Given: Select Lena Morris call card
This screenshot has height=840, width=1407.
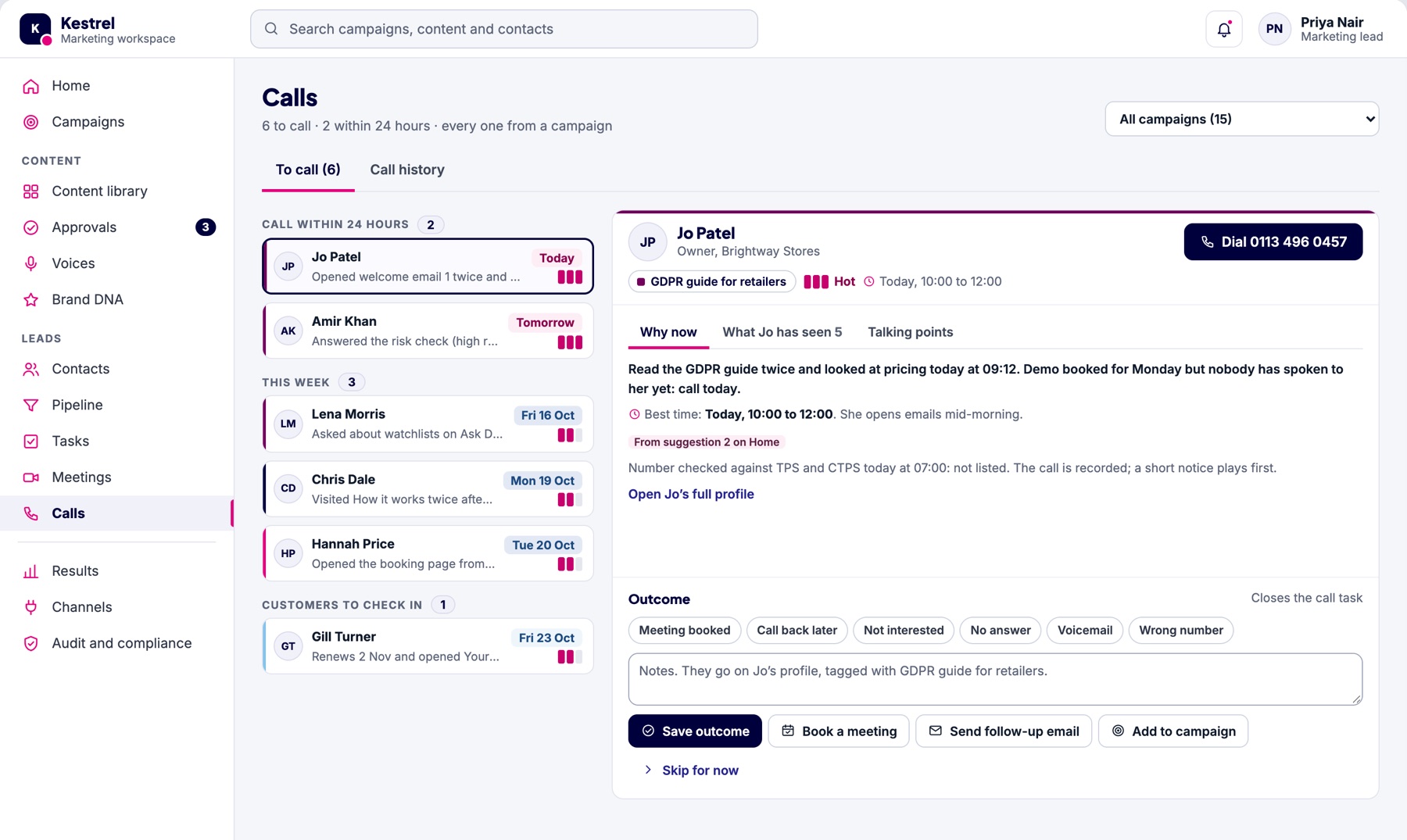Looking at the screenshot, I should 428,424.
